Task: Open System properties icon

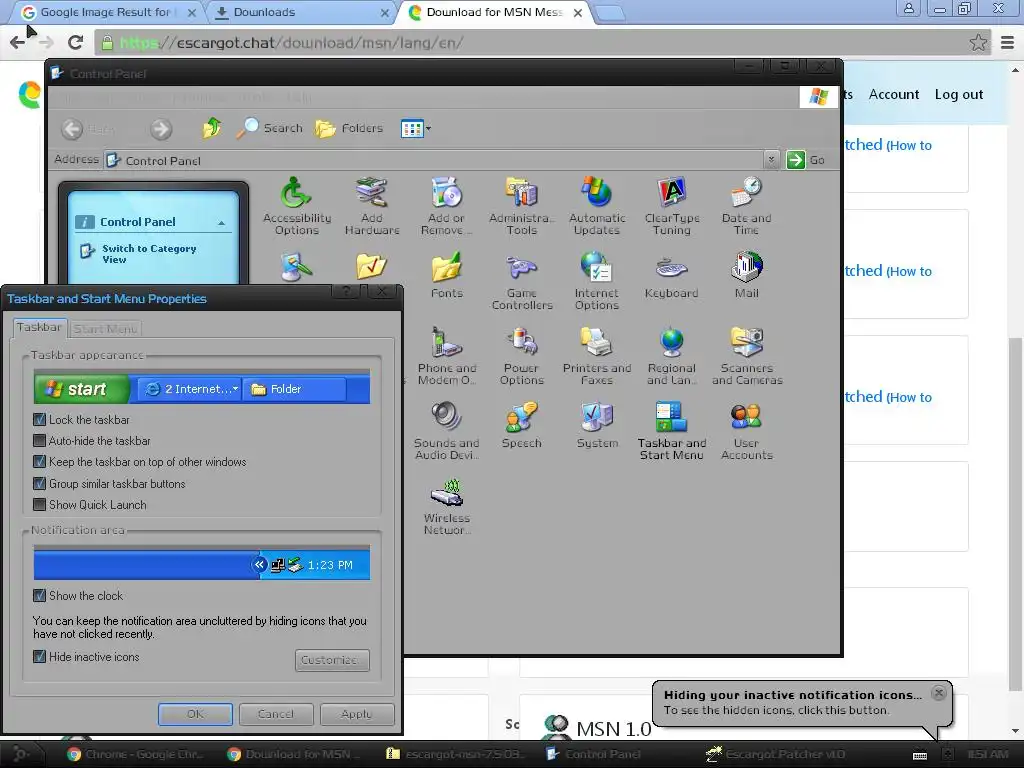Action: [x=596, y=425]
